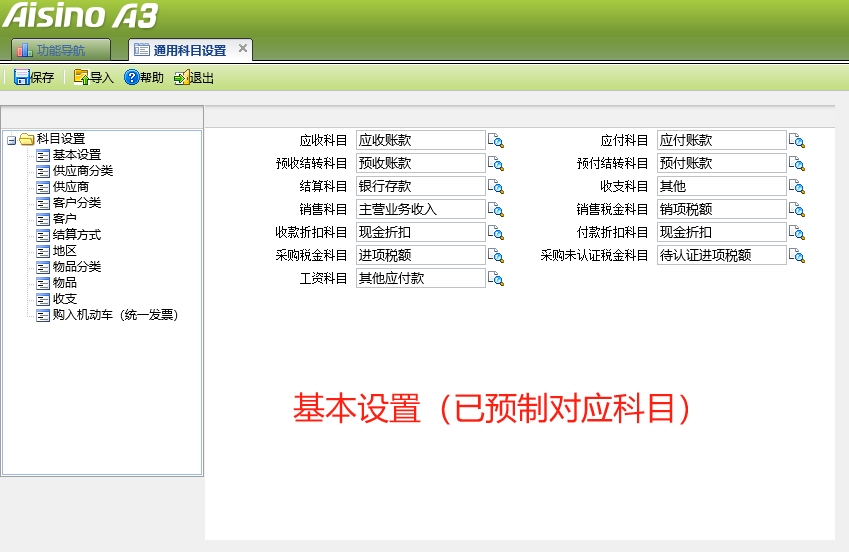Screen dimensions: 849x552
Task: Click lookup icon beside 应付科目 field
Action: coord(797,140)
